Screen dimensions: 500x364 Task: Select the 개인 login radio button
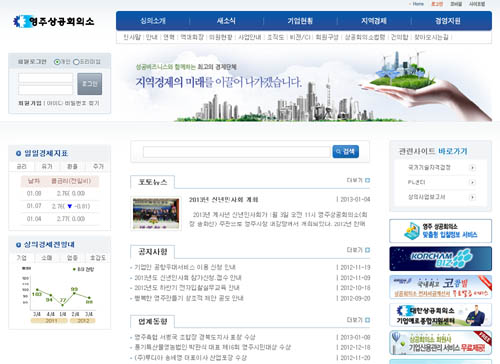point(57,62)
